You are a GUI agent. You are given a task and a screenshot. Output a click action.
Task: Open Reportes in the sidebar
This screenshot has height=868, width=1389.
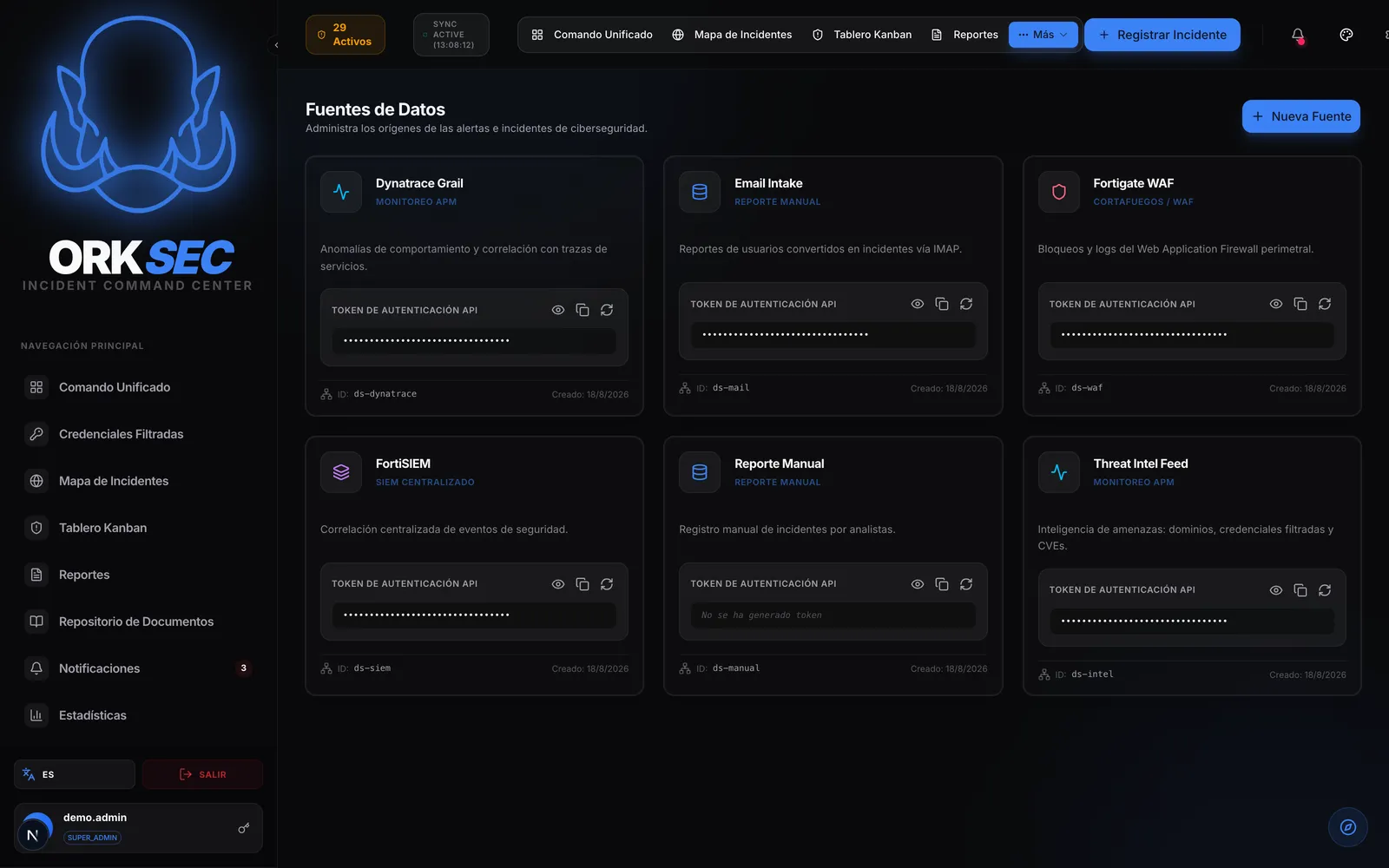(x=139, y=575)
